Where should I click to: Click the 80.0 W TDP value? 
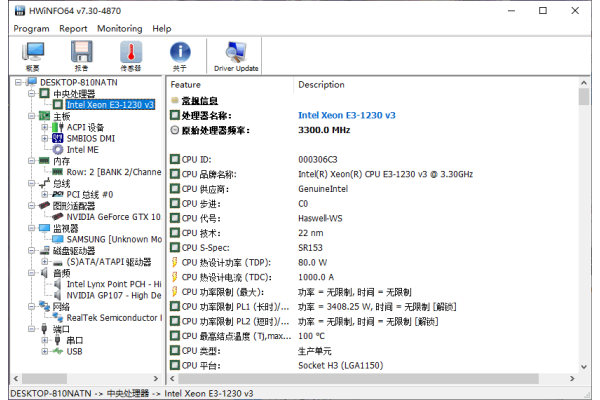click(x=313, y=263)
